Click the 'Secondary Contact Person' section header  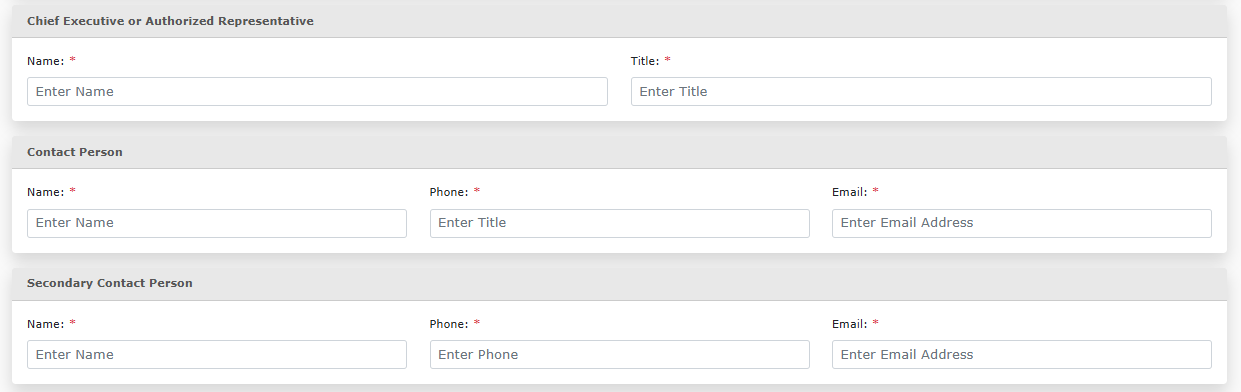click(110, 283)
